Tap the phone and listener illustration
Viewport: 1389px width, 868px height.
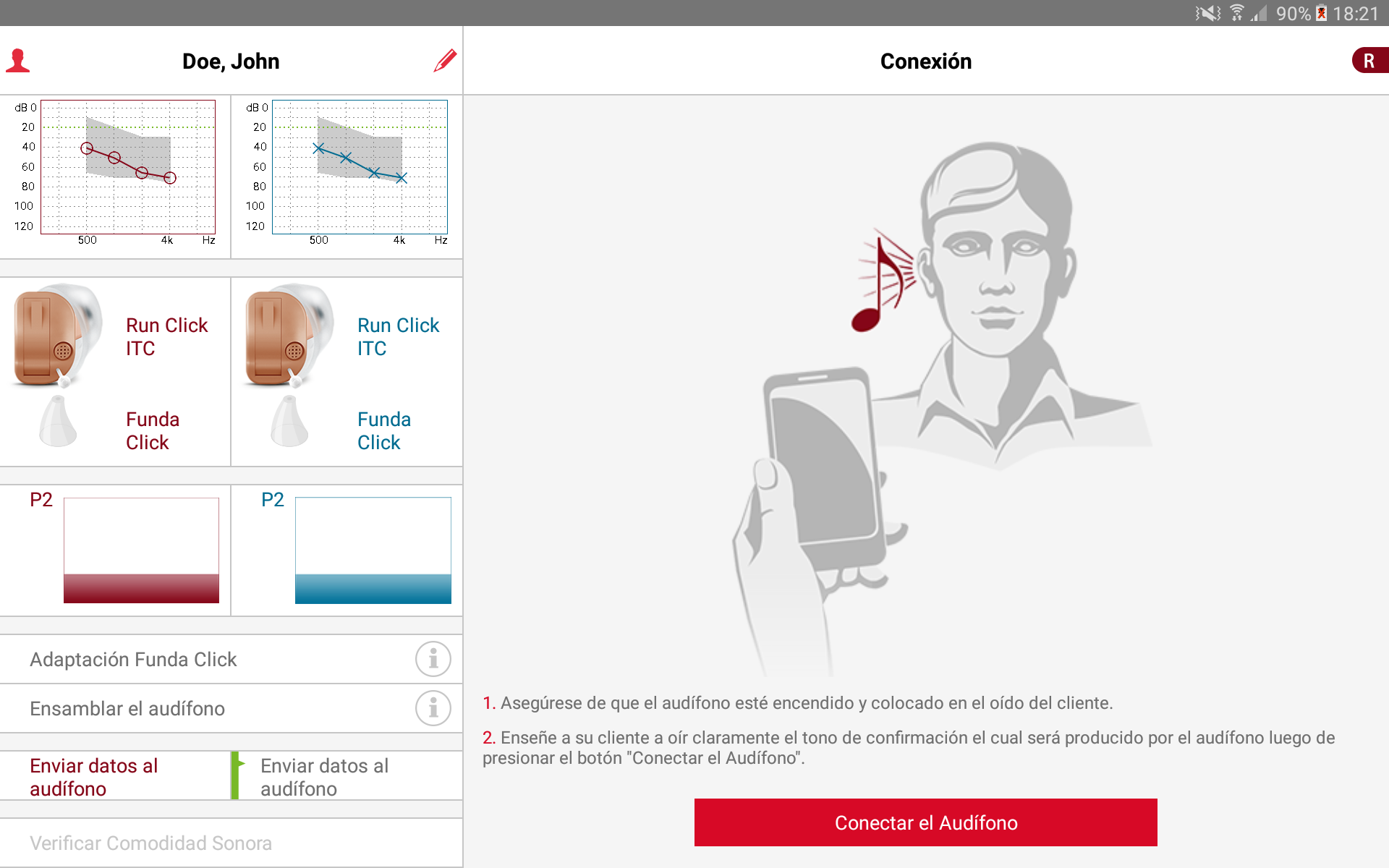[940, 409]
